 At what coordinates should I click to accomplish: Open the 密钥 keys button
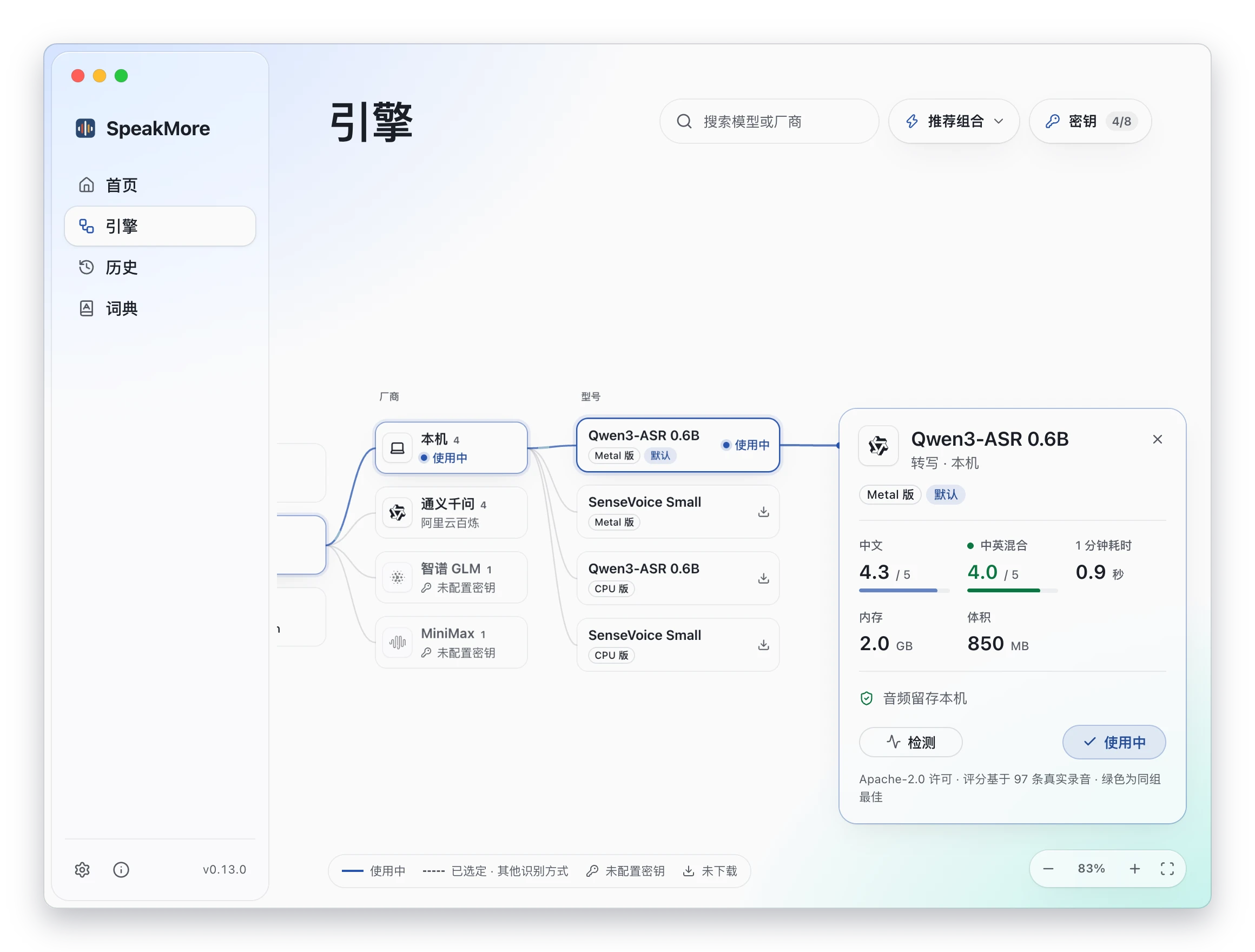pos(1090,121)
